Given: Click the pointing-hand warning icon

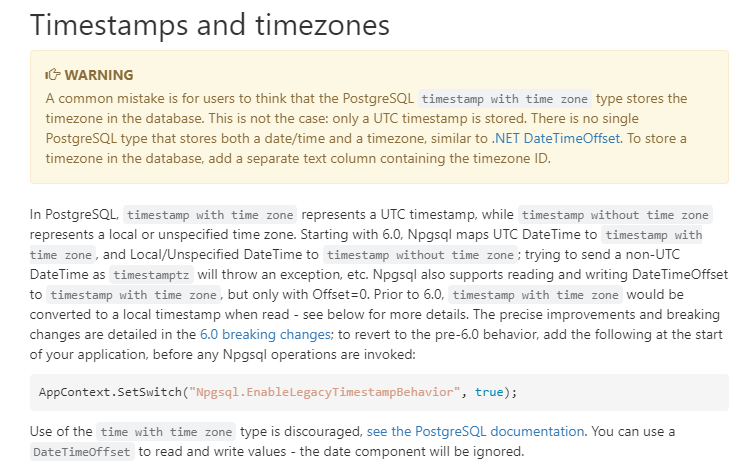Looking at the screenshot, I should [x=53, y=75].
